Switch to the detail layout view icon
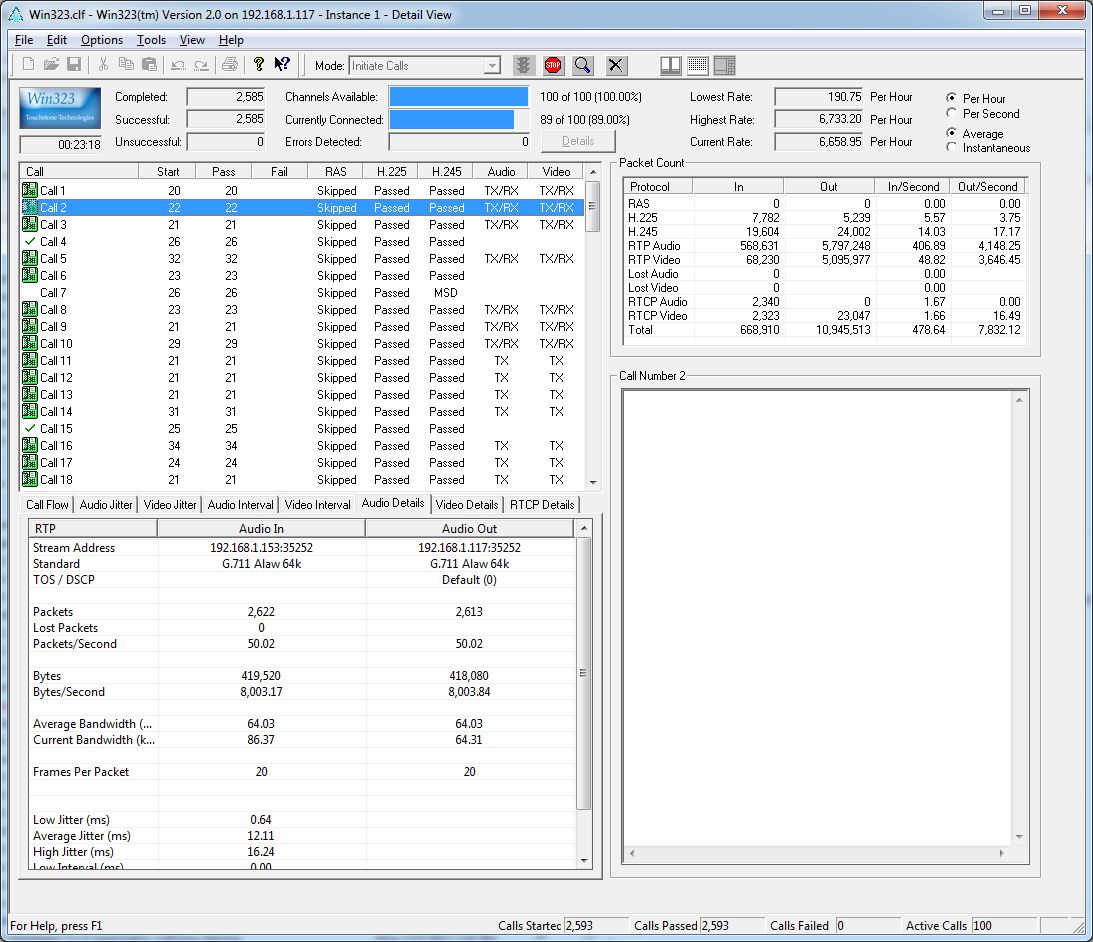The width and height of the screenshot is (1093, 942). click(725, 66)
